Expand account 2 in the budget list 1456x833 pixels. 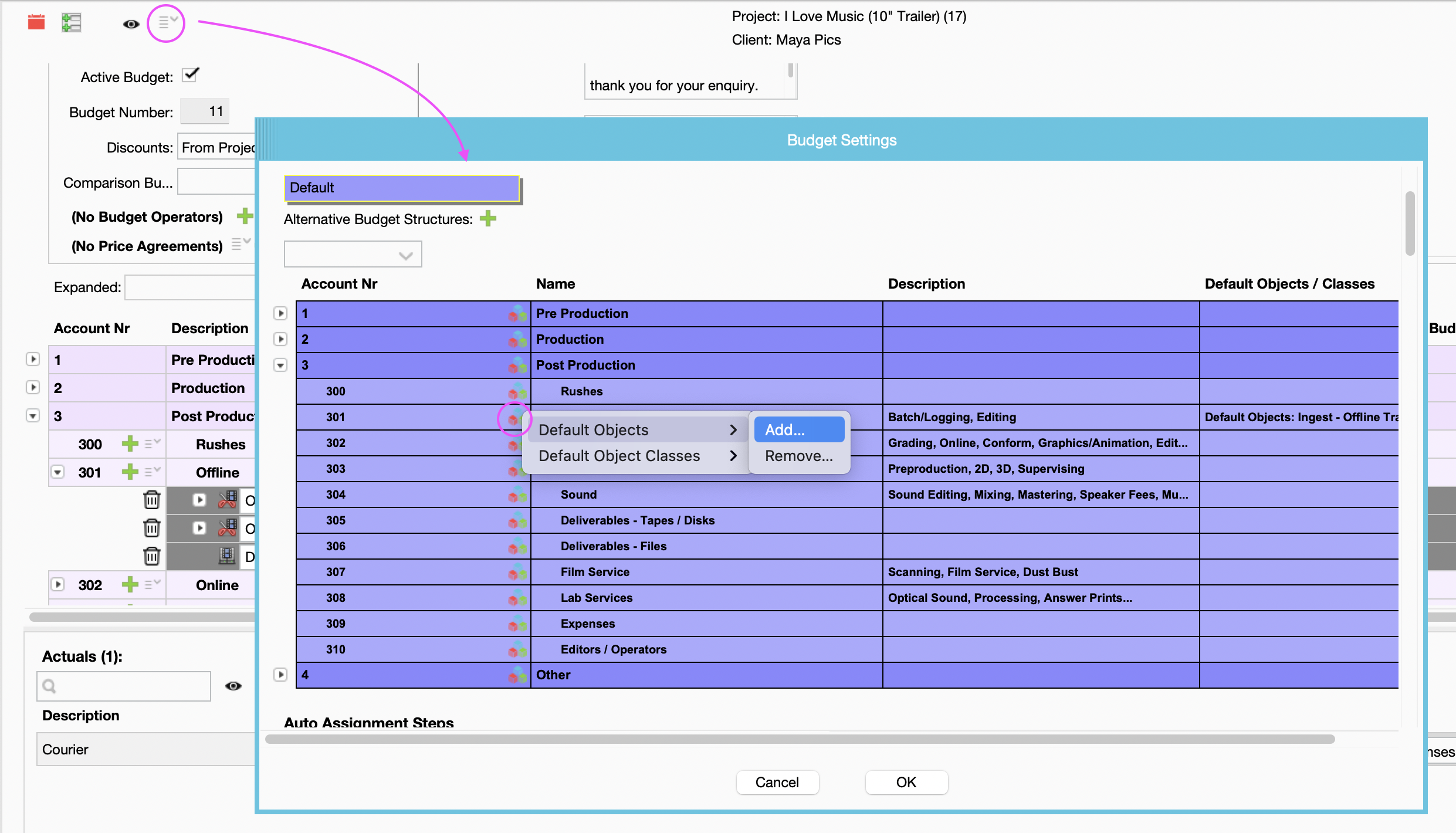(33, 387)
